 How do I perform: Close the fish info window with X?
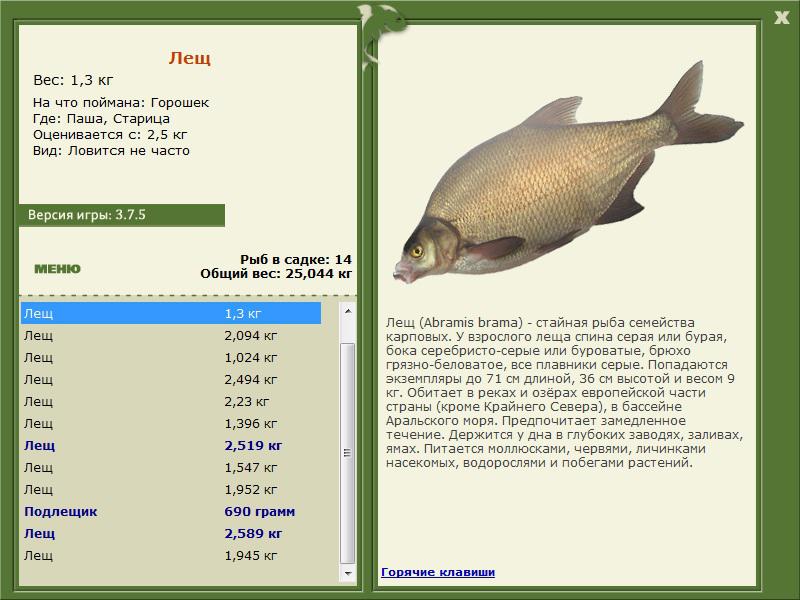click(x=781, y=15)
